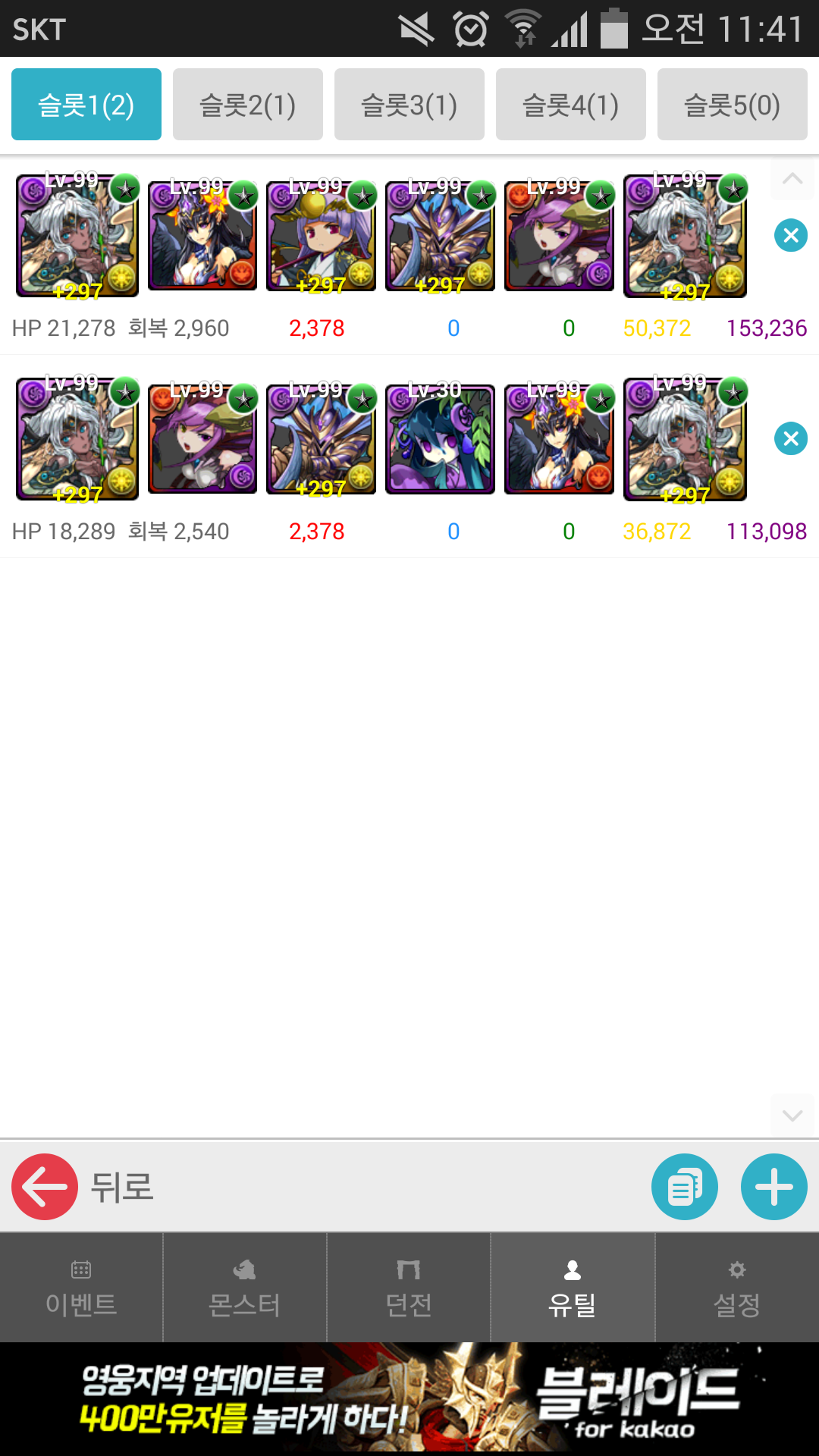Tap the copy team button
This screenshot has width=819, height=1456.
pos(685,1187)
